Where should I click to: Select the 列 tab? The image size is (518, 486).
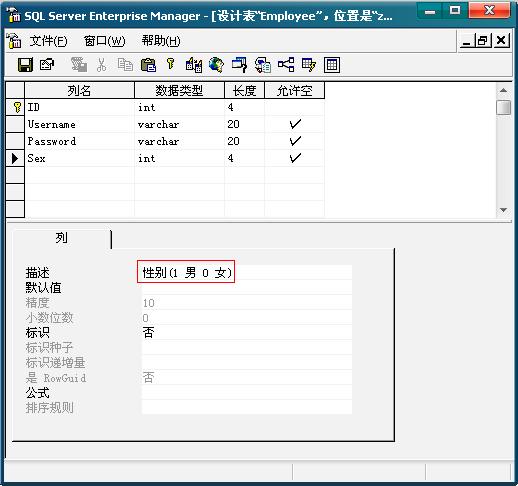point(62,238)
